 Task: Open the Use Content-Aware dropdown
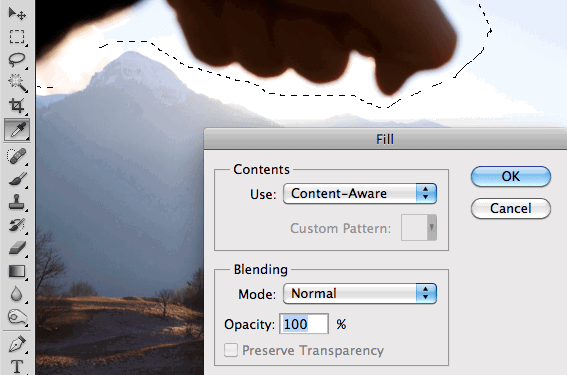pos(360,193)
